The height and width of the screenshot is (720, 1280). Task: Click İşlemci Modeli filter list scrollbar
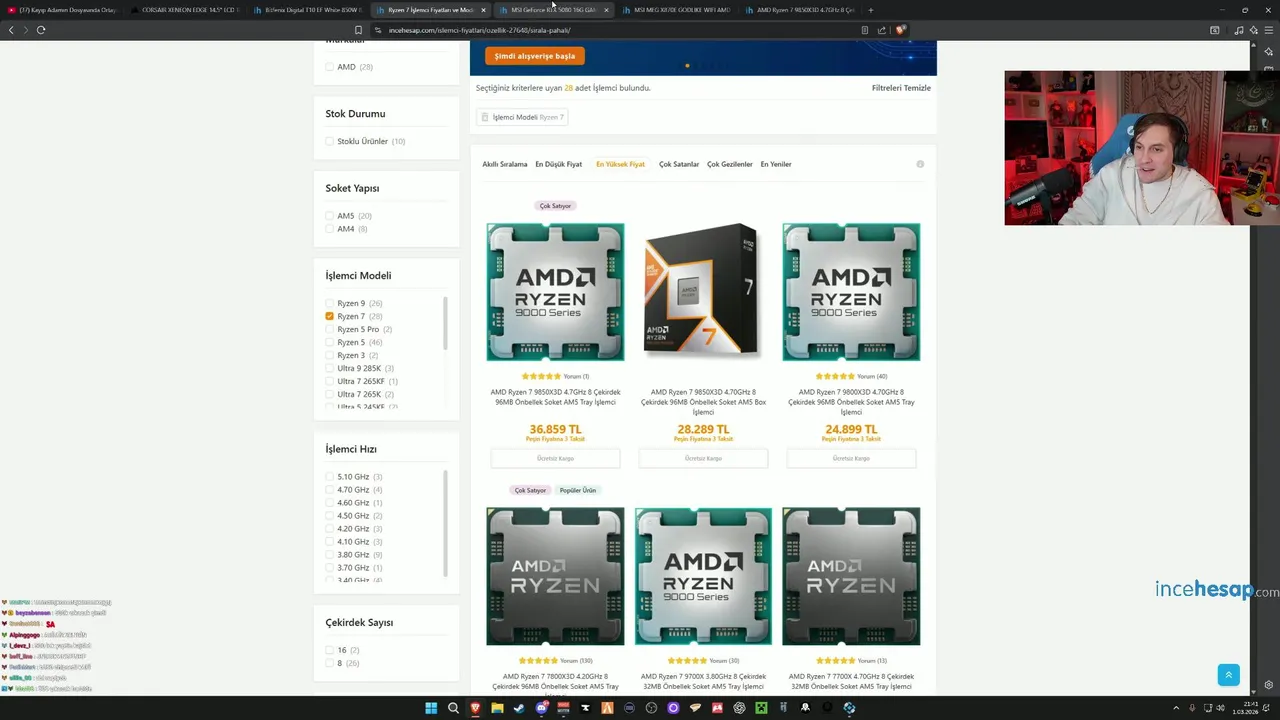point(445,324)
